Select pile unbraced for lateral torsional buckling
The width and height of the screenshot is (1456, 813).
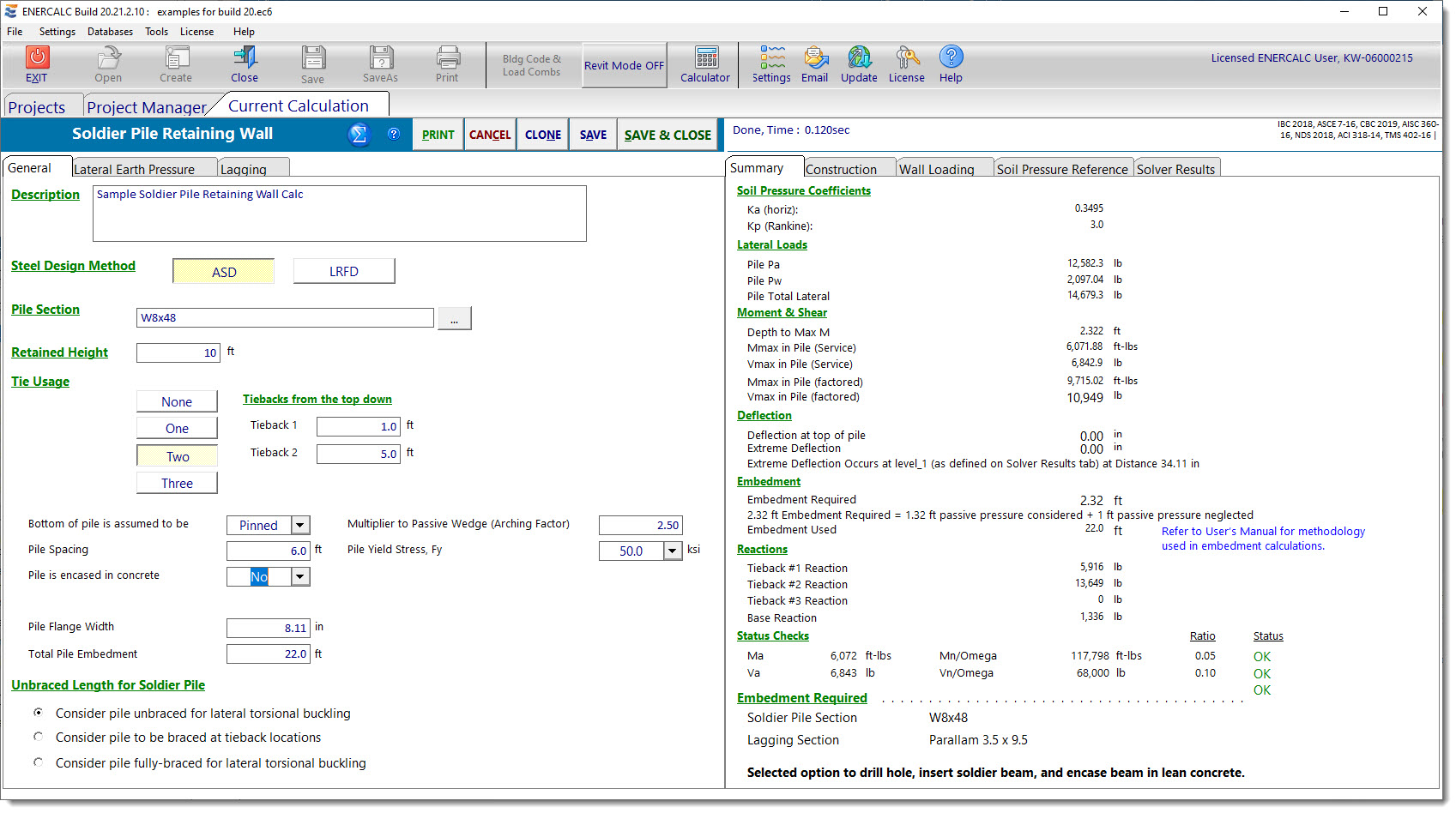tap(39, 713)
